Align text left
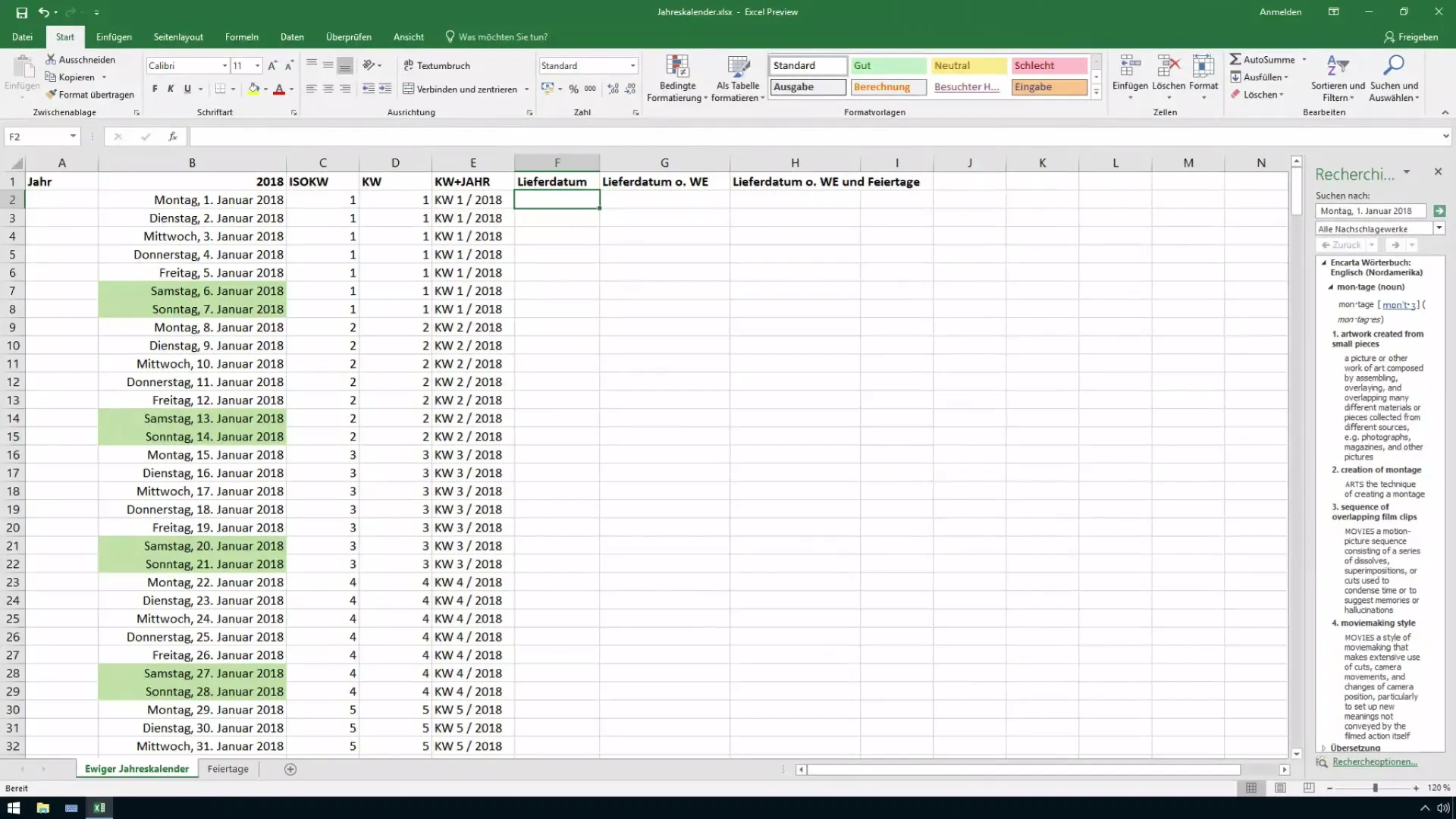Image resolution: width=1456 pixels, height=819 pixels. point(312,89)
